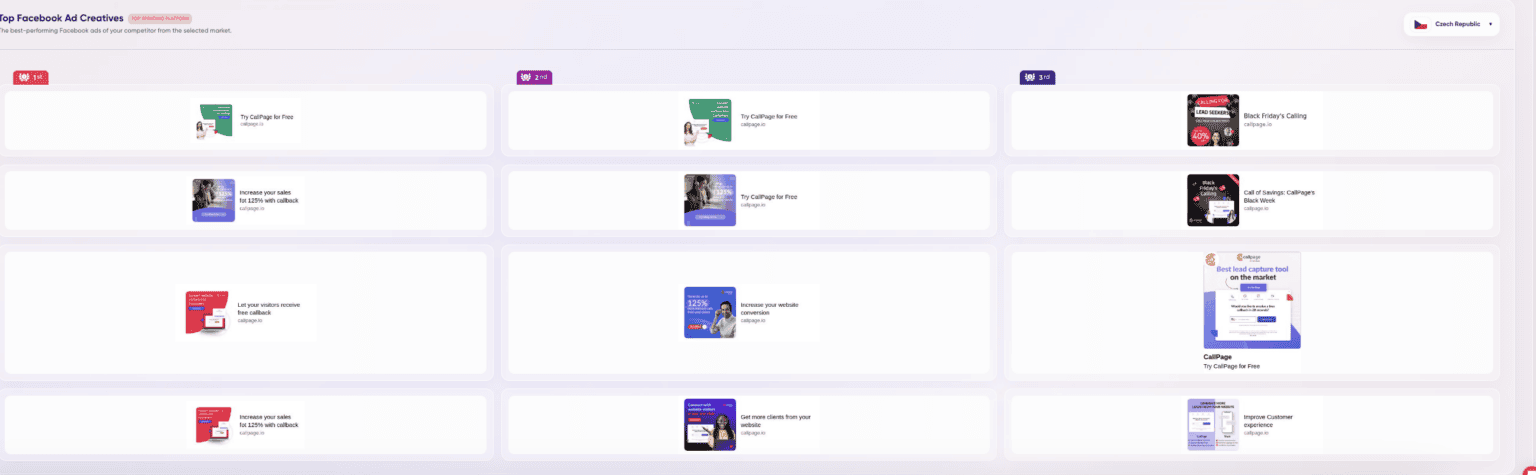The height and width of the screenshot is (475, 1536).
Task: Click the dark blue 3rd rank badge
Action: coord(1037,77)
